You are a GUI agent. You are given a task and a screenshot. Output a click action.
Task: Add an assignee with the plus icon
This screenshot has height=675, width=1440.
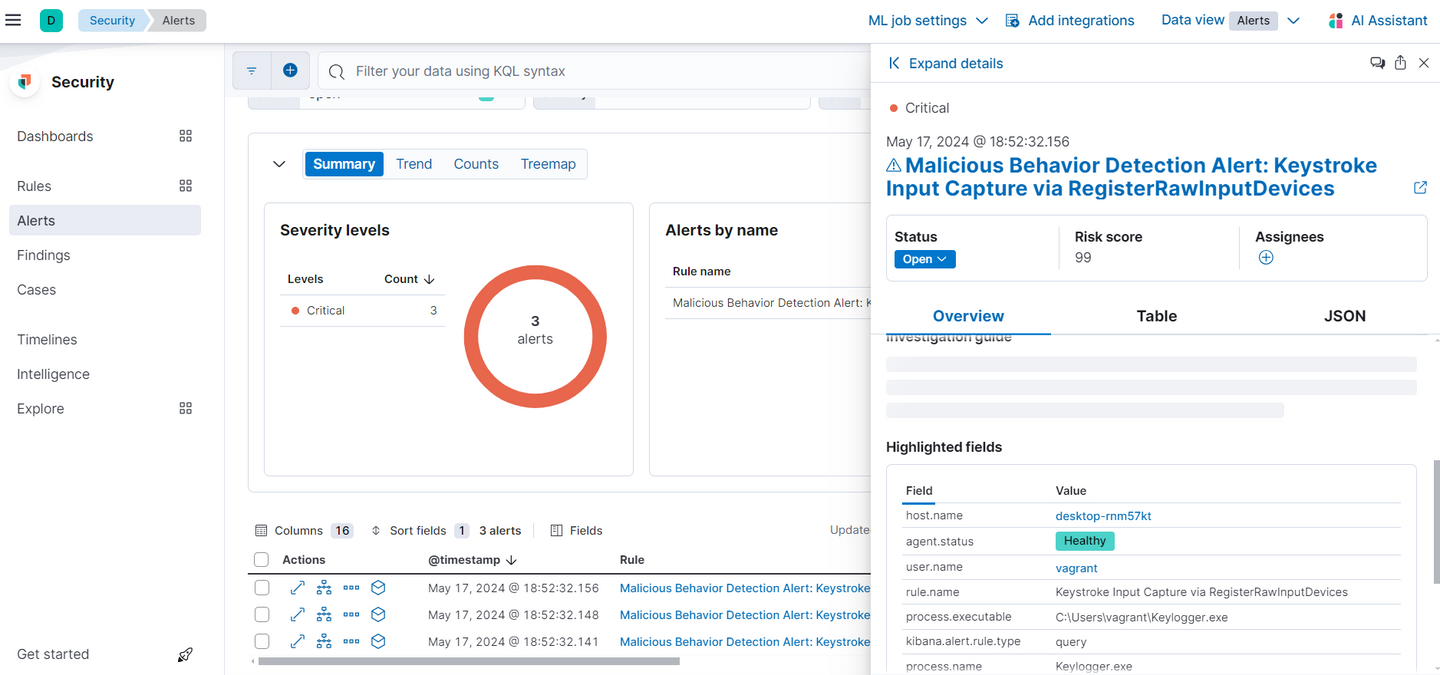pos(1265,258)
